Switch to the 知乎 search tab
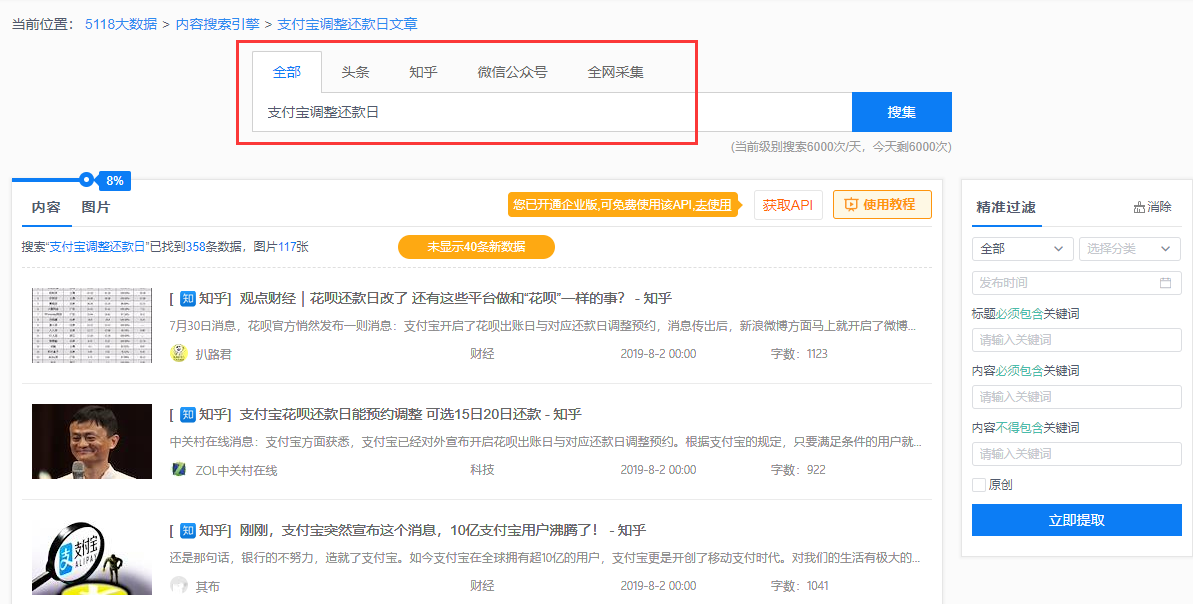 click(x=423, y=72)
